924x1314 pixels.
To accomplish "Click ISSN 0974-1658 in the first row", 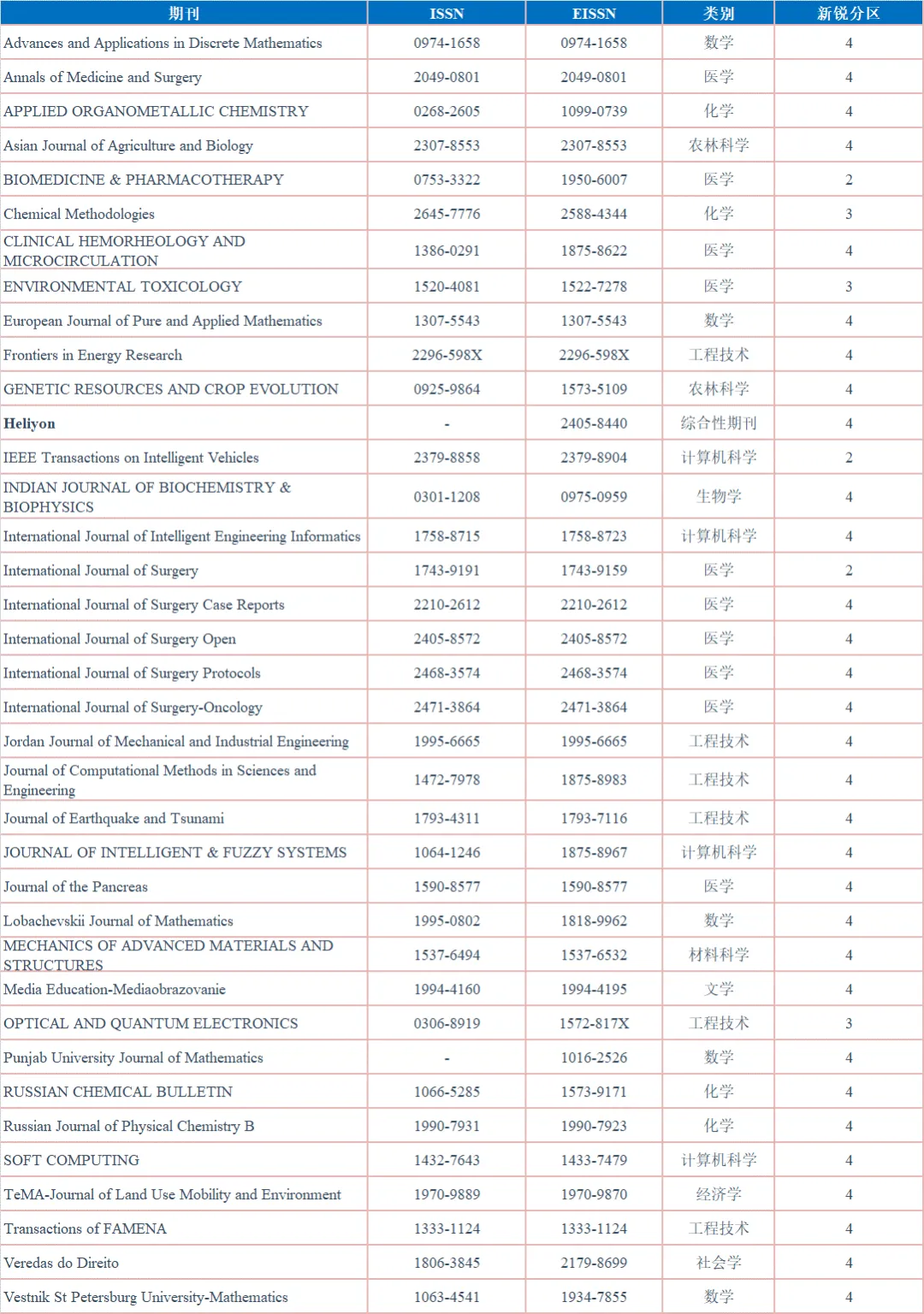I will 447,43.
